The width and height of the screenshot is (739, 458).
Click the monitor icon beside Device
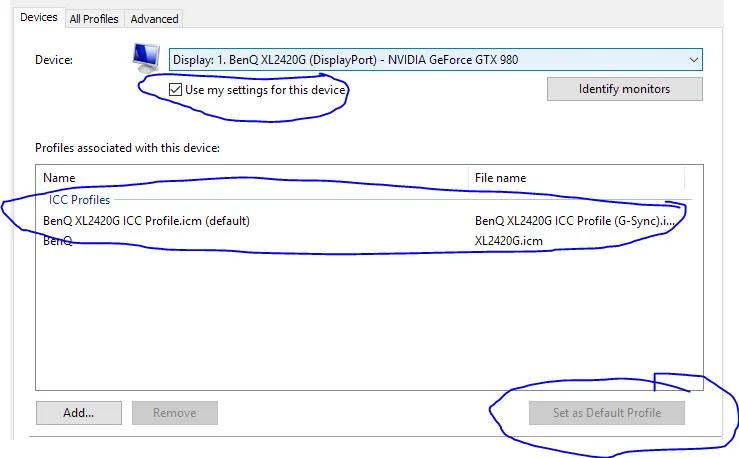click(146, 59)
